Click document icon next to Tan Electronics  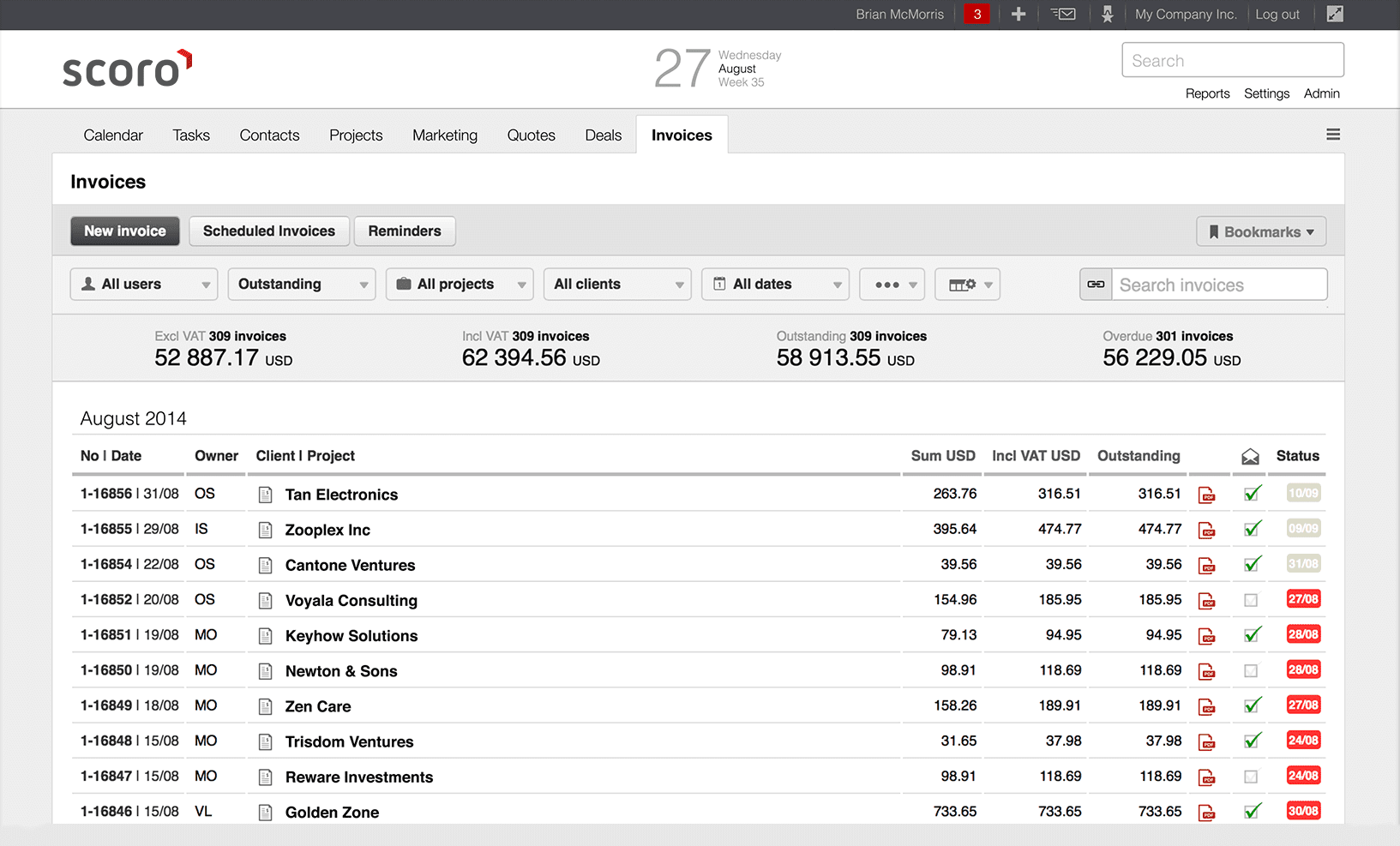(x=266, y=495)
